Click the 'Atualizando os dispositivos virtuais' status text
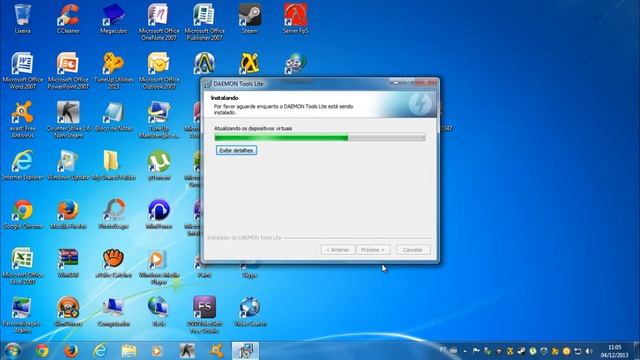The height and width of the screenshot is (360, 640). pos(253,128)
